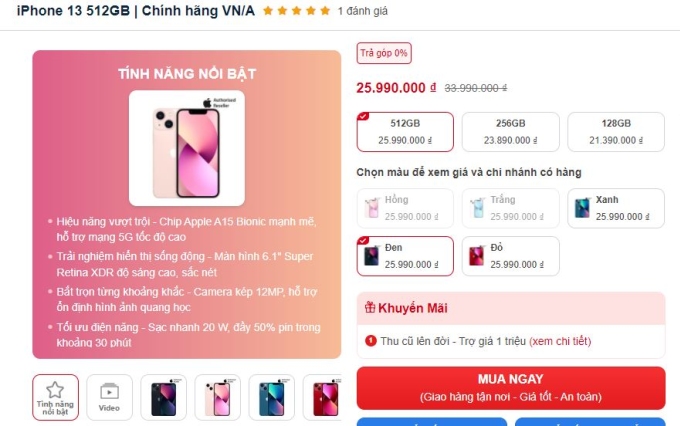View the blue iPhone thumbnail image

click(272, 397)
